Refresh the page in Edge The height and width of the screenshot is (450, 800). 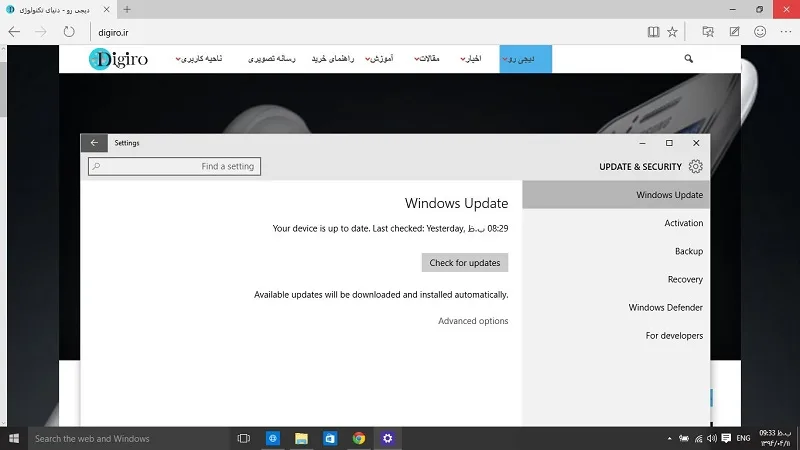[69, 32]
